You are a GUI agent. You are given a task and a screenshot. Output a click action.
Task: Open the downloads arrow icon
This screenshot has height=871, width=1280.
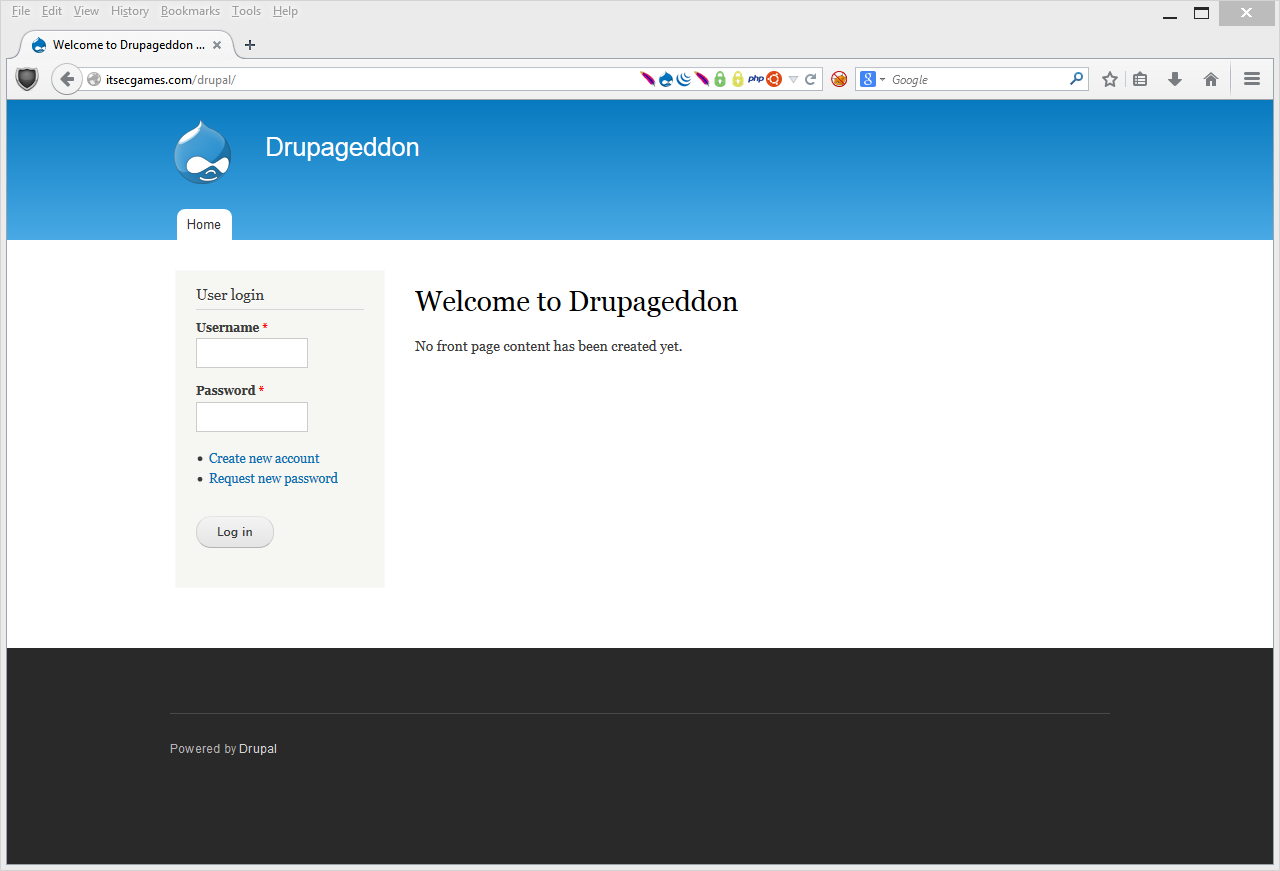1175,79
